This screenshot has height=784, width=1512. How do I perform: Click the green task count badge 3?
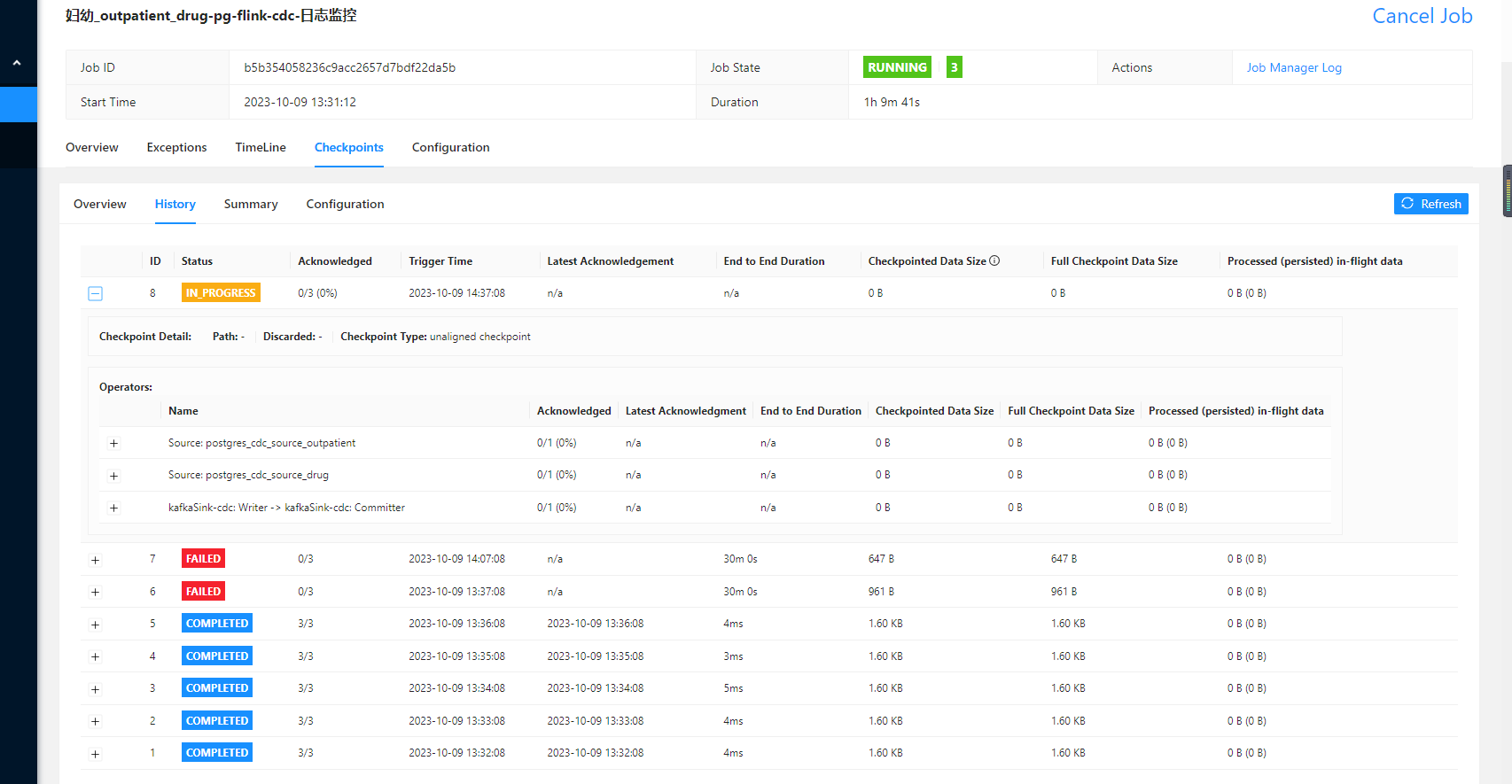coord(954,67)
